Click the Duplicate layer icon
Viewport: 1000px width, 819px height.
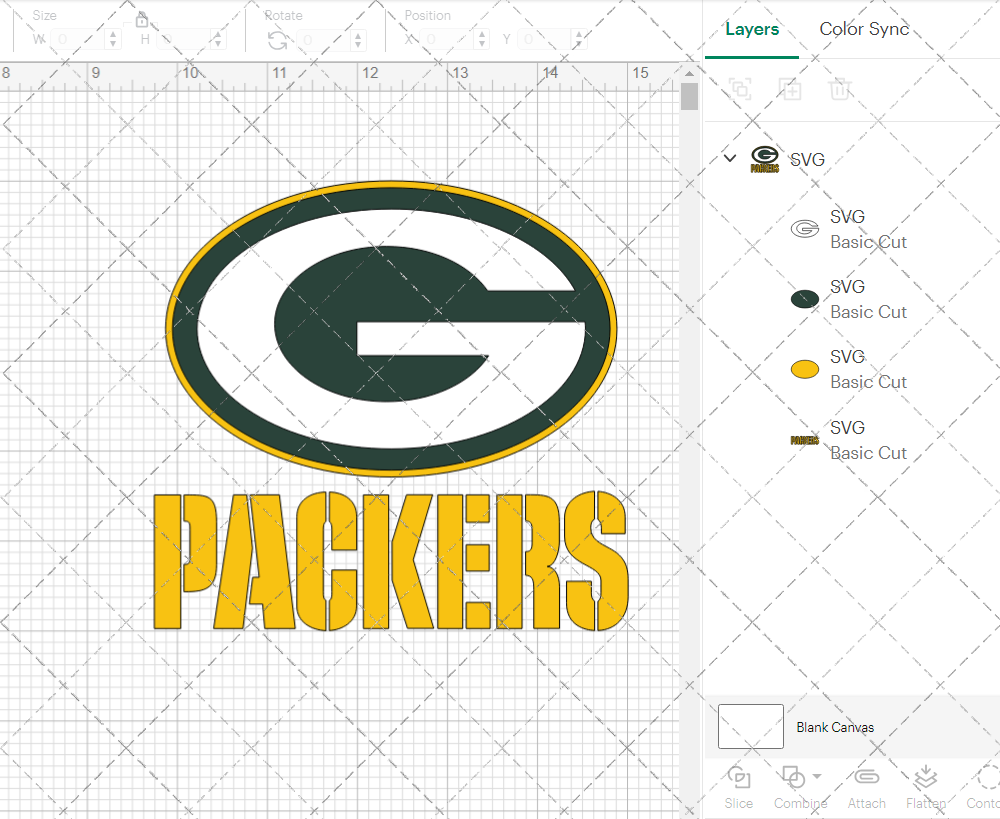click(790, 89)
